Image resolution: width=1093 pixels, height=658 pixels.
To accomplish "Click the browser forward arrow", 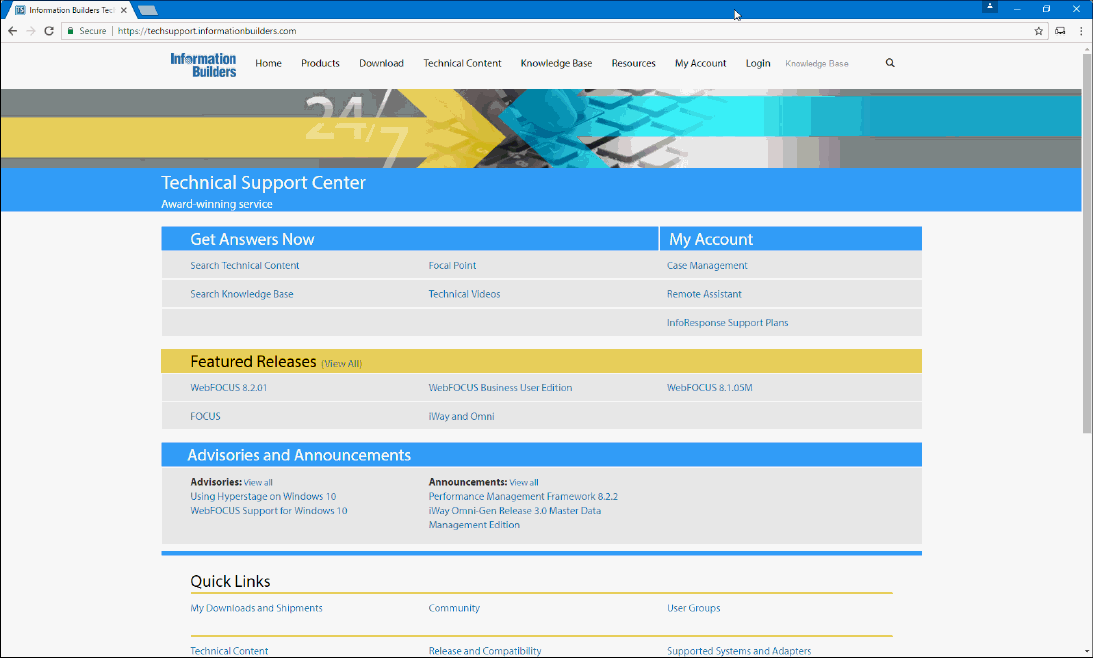I will (31, 31).
